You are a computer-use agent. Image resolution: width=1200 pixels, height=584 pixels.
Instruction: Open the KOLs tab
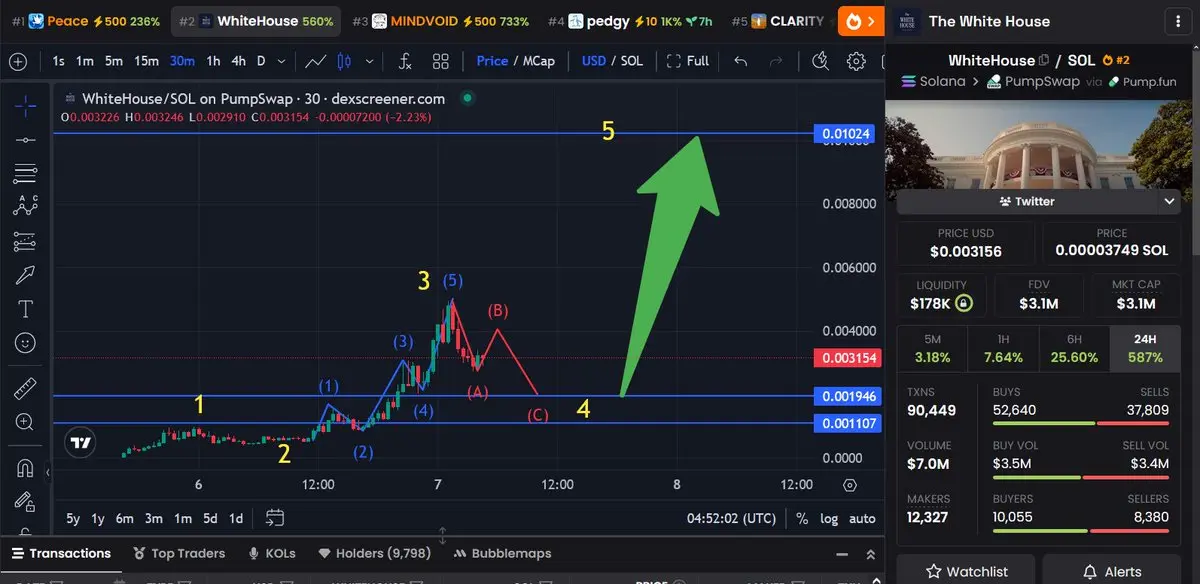click(273, 553)
